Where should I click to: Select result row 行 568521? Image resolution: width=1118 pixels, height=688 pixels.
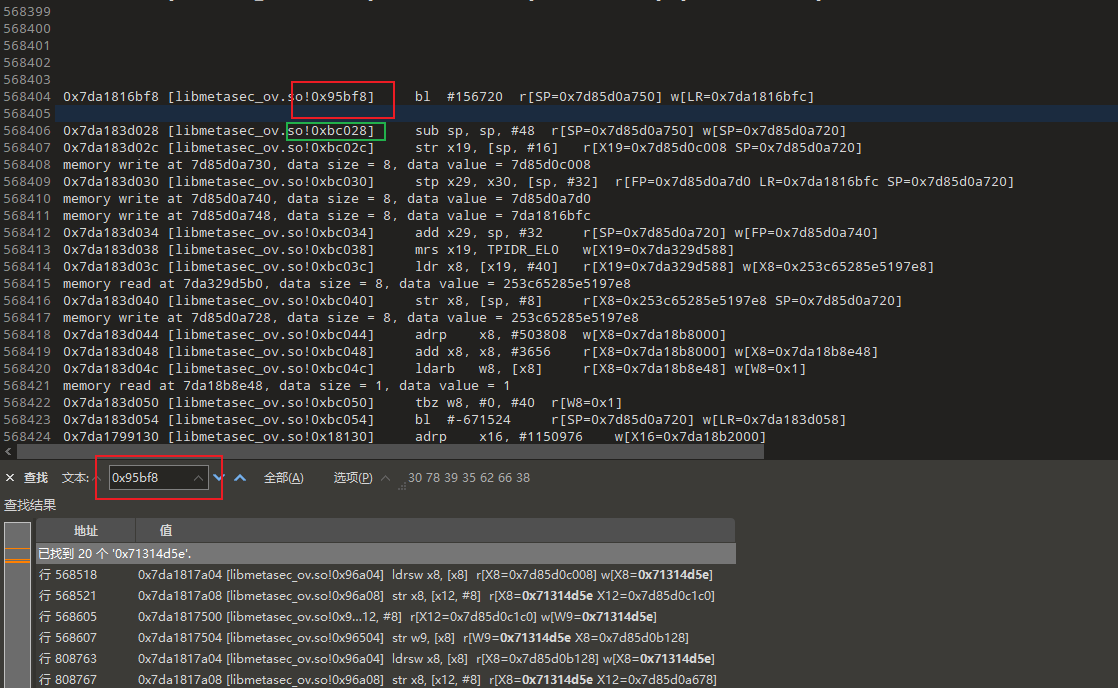pyautogui.click(x=386, y=595)
